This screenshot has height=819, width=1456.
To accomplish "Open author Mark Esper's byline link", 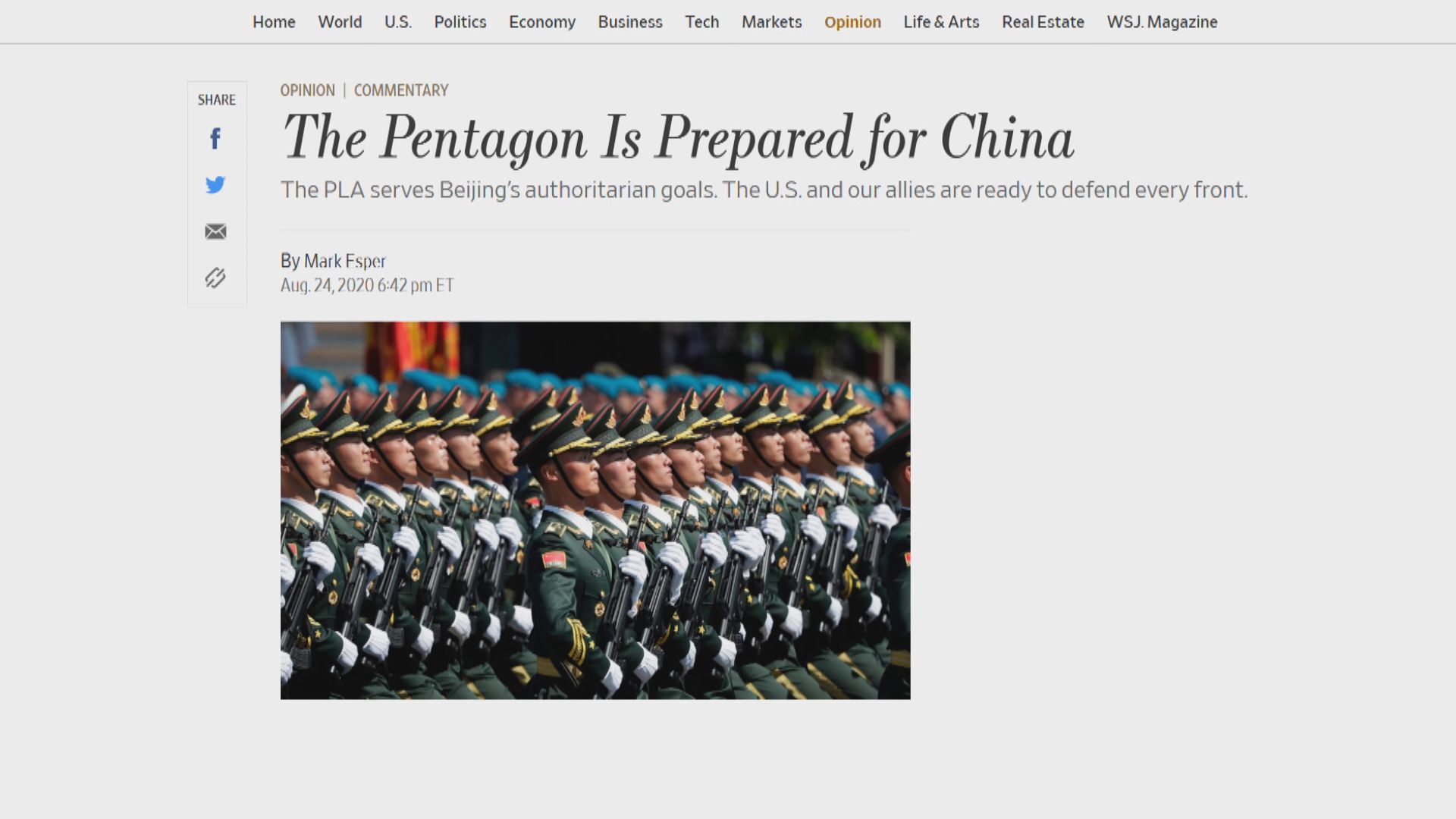I will pyautogui.click(x=345, y=261).
